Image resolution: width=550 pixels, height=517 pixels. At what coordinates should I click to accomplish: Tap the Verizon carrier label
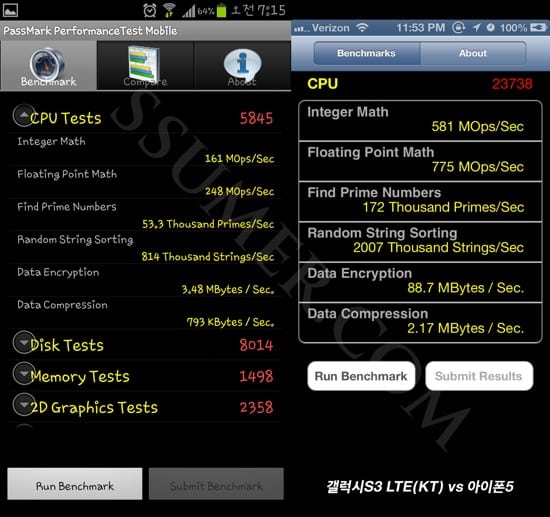pyautogui.click(x=331, y=28)
